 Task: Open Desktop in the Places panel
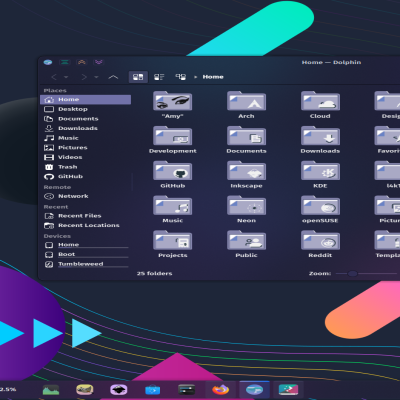point(86,109)
